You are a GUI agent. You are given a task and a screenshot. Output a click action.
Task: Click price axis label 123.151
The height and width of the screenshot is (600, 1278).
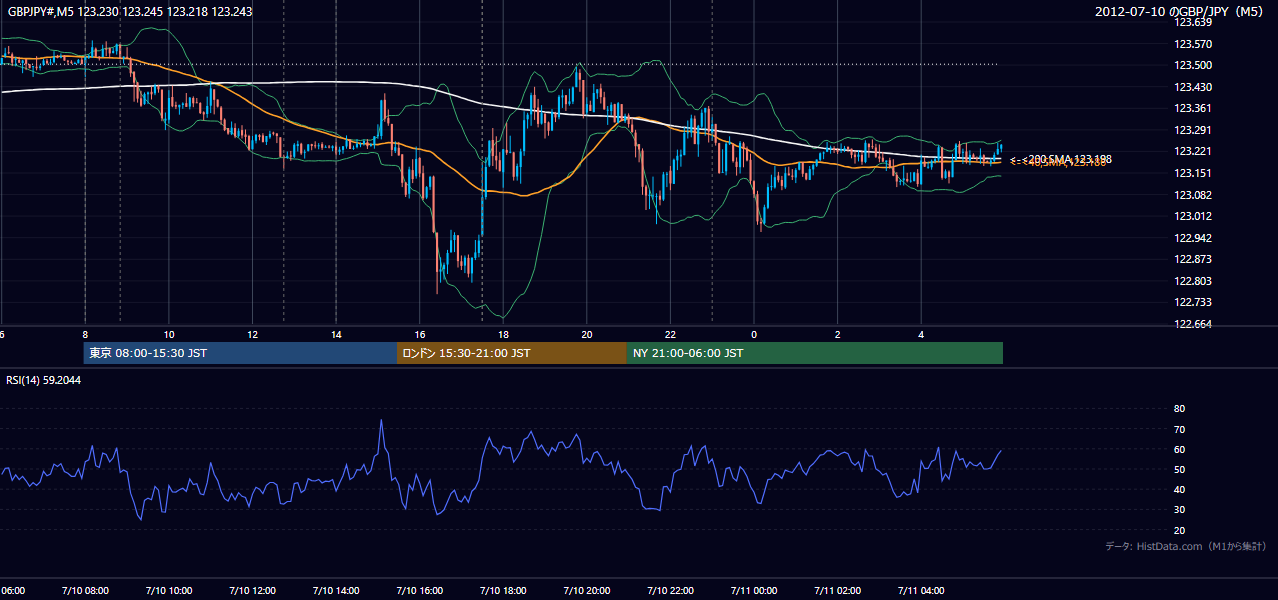pos(1193,173)
